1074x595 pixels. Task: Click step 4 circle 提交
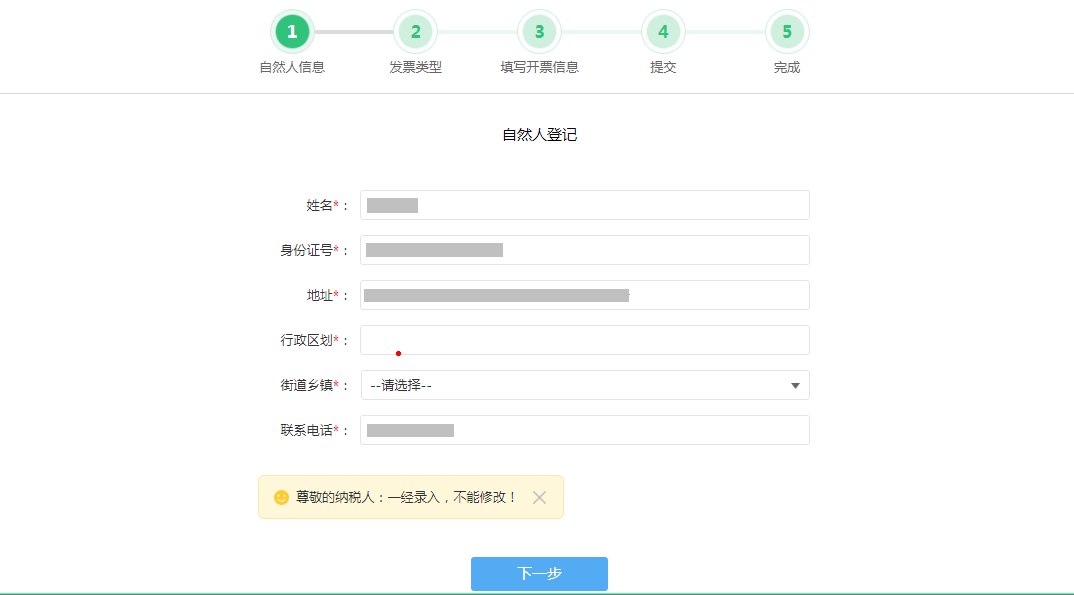click(663, 32)
